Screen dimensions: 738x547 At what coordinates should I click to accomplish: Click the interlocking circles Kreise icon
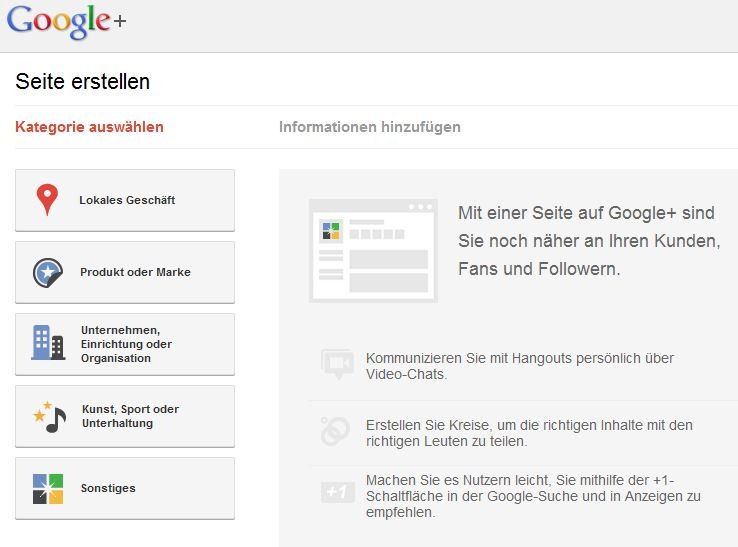(x=335, y=430)
